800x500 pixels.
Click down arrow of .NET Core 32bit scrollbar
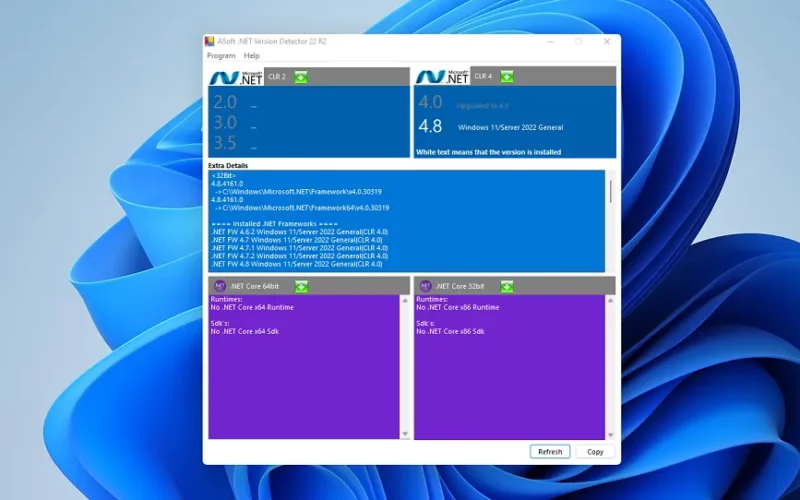[x=610, y=435]
